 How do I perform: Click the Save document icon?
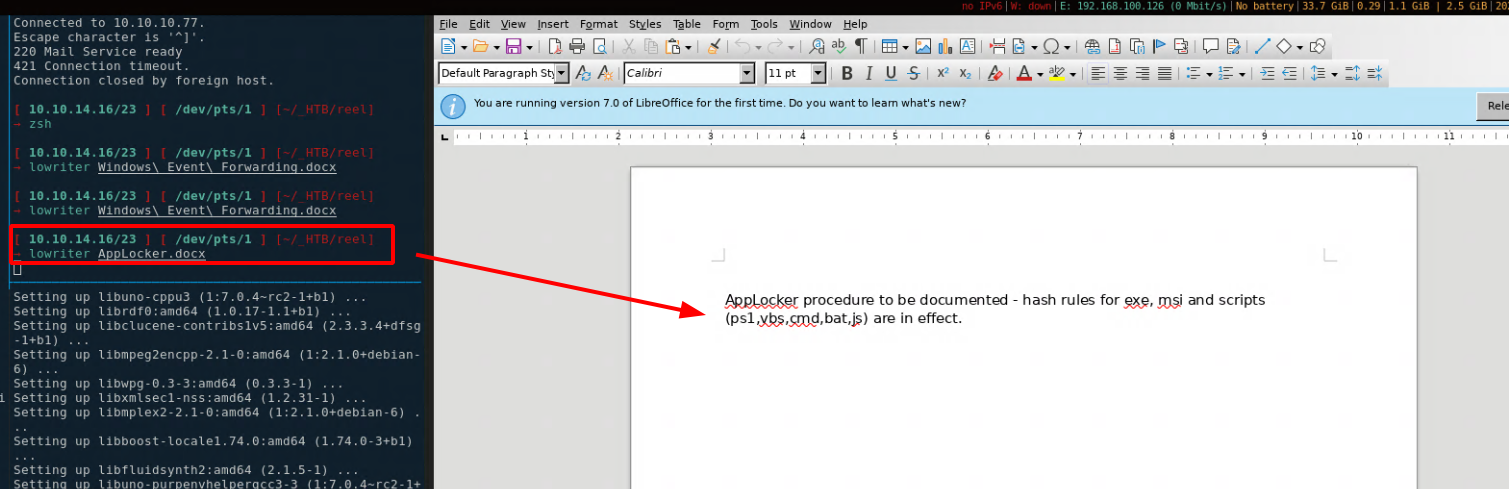[514, 46]
